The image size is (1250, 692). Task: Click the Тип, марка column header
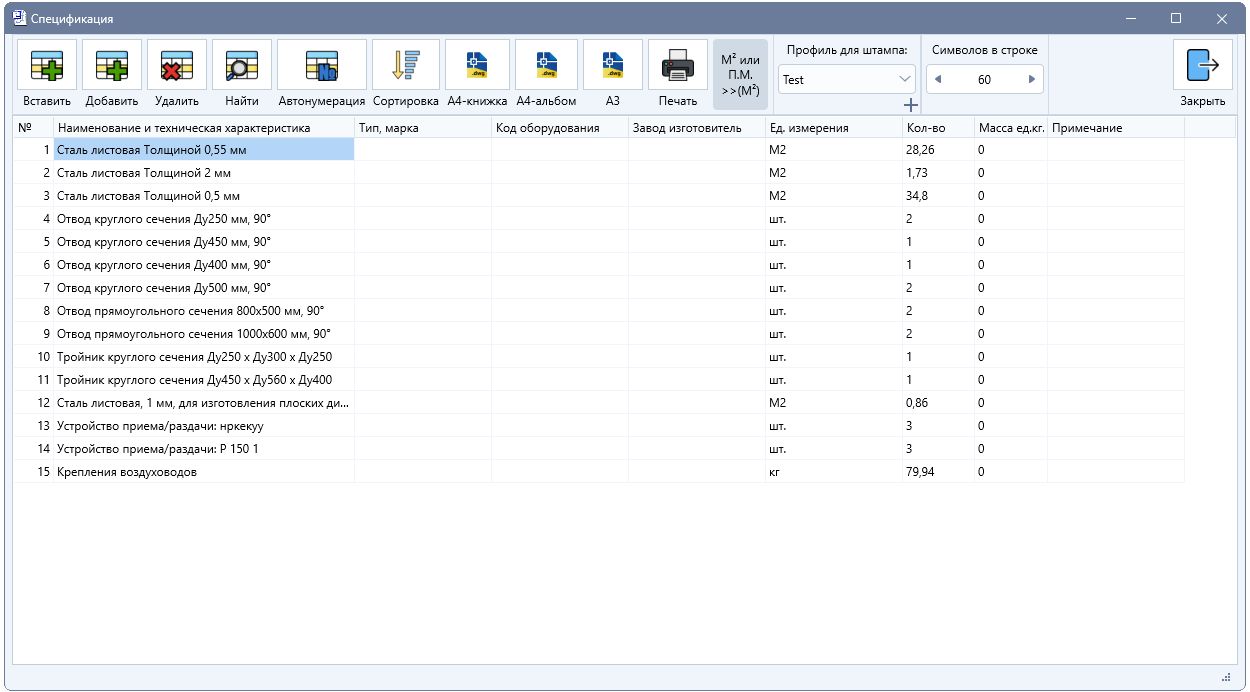[423, 128]
